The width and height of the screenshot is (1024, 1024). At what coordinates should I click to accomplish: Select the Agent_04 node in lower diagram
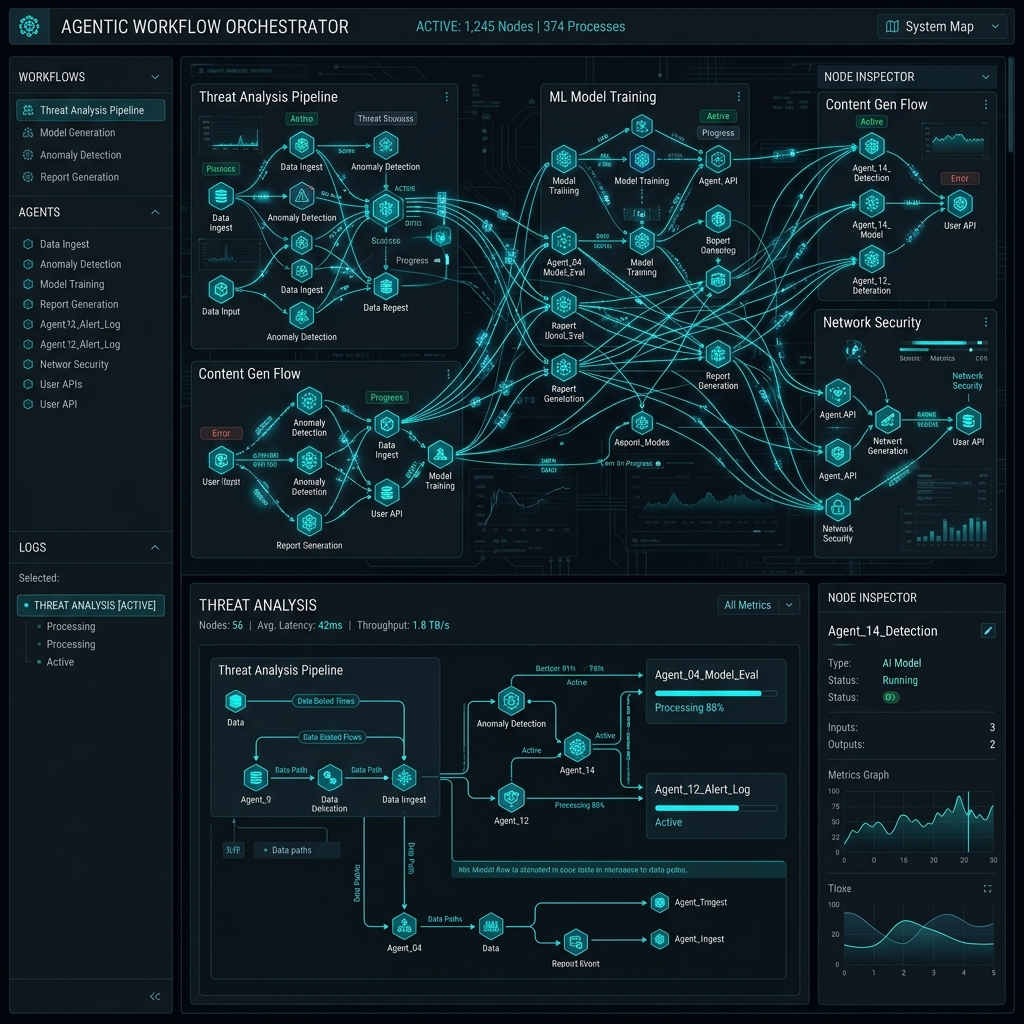(x=404, y=925)
